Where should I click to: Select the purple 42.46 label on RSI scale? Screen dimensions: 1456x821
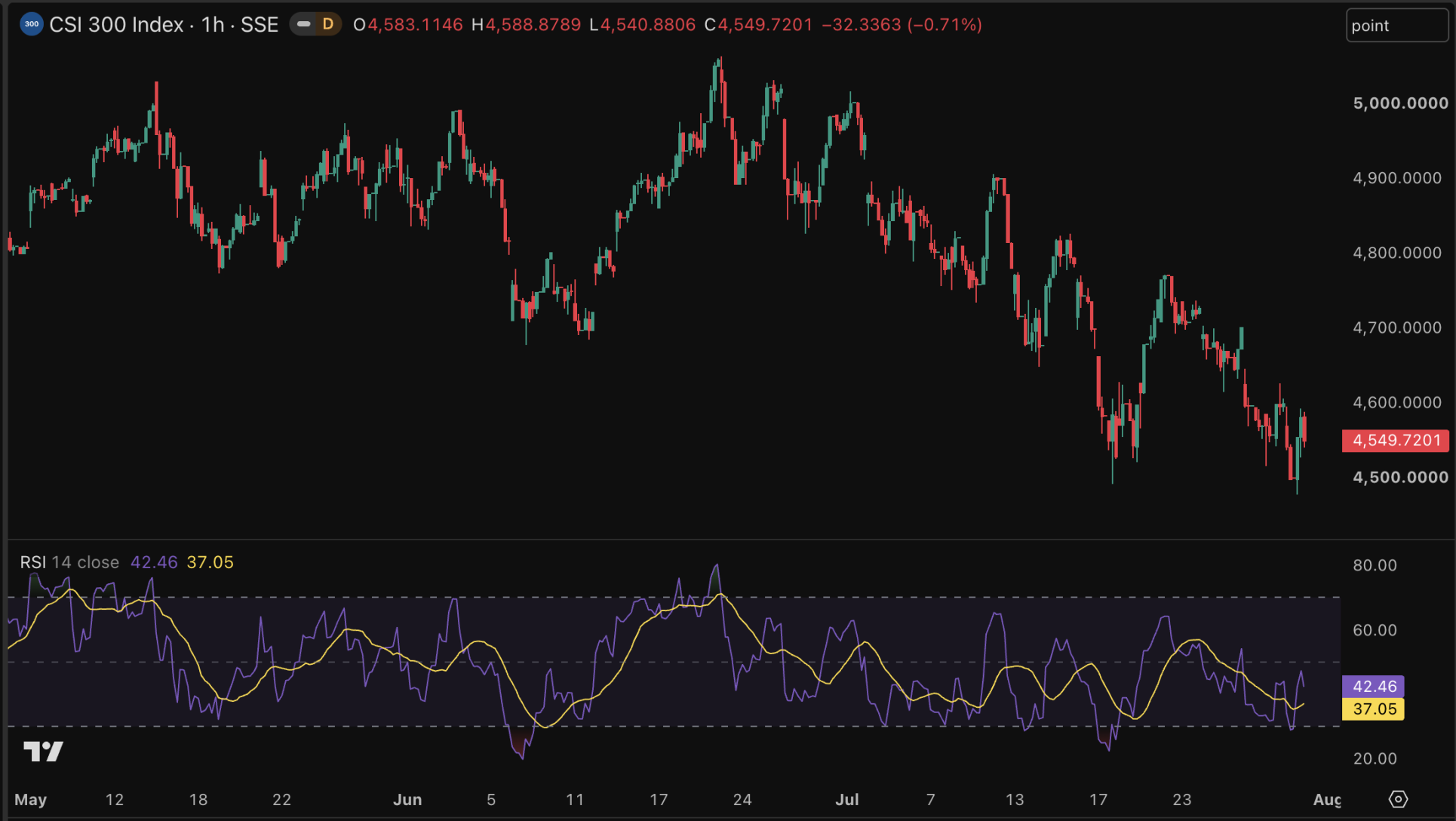click(1373, 687)
